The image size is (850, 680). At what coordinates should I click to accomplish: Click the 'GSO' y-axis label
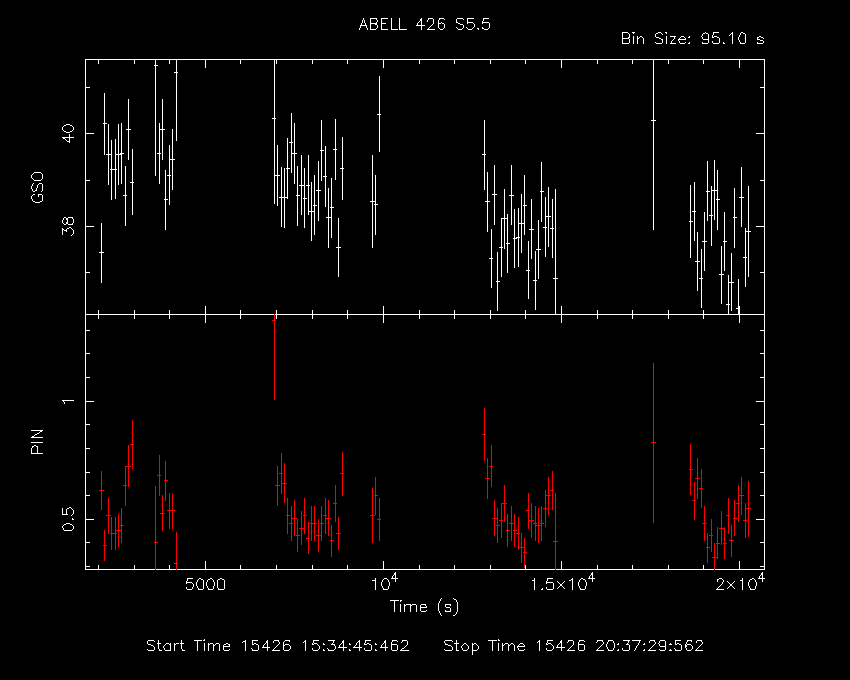click(37, 187)
